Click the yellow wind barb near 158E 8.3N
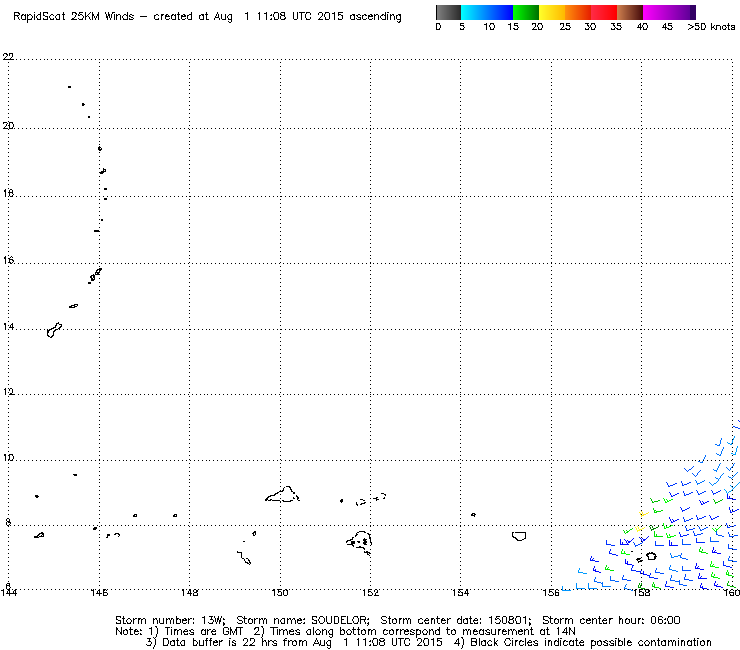The width and height of the screenshot is (740, 650). (x=644, y=513)
